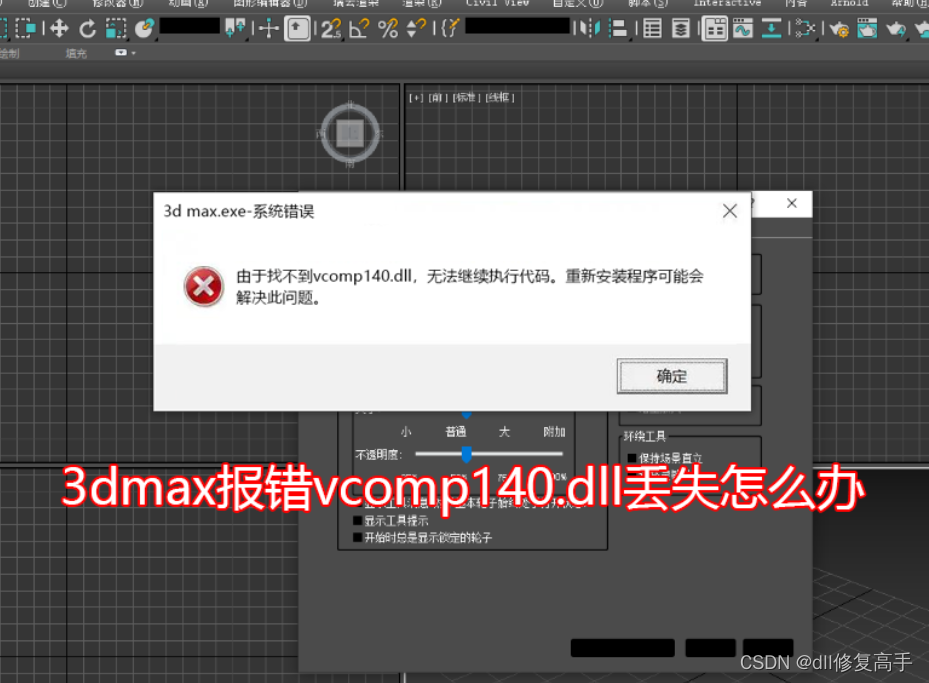The image size is (929, 683).
Task: Click the Use Pivot Point Center icon
Action: coord(235,28)
